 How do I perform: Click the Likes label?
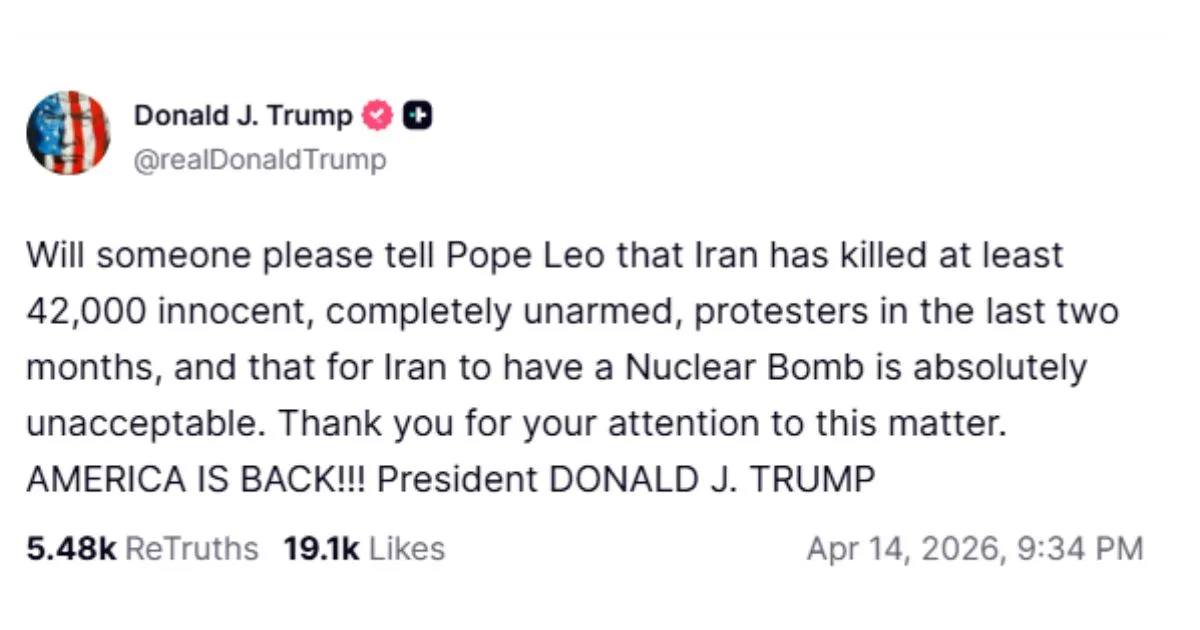407,549
